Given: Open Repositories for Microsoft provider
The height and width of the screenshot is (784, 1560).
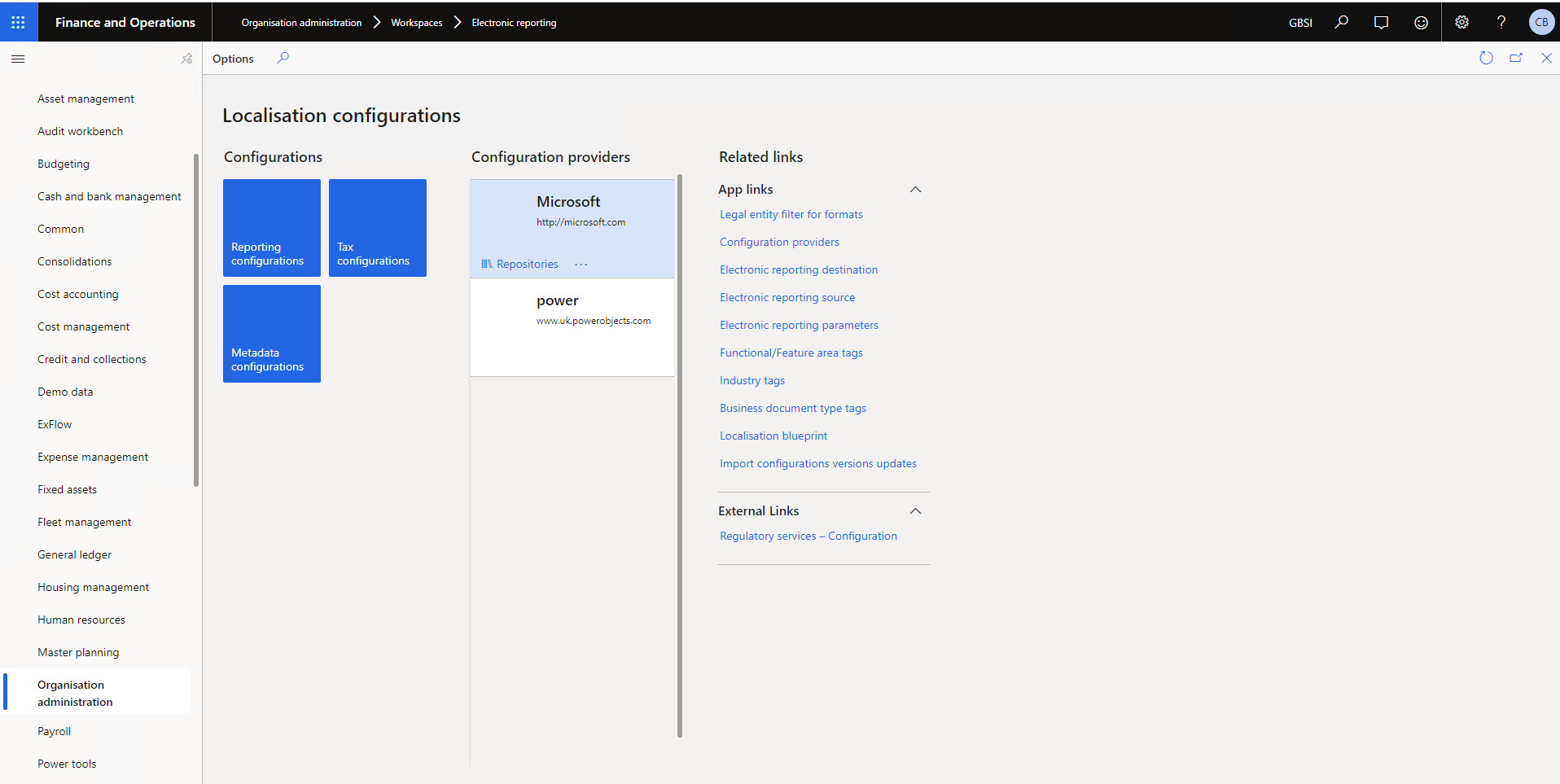Looking at the screenshot, I should tap(519, 264).
